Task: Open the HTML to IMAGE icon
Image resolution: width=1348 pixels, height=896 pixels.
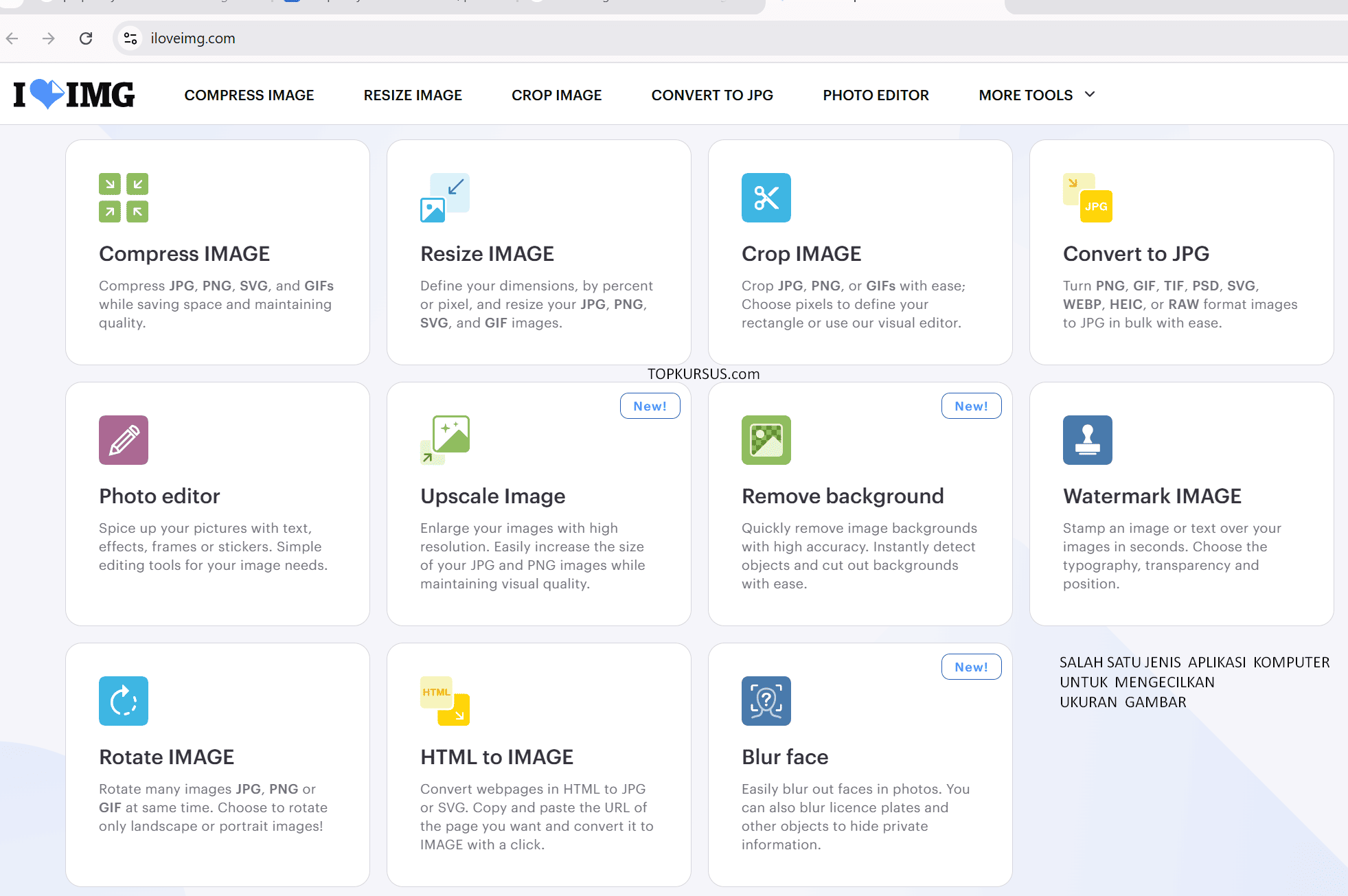Action: point(444,701)
